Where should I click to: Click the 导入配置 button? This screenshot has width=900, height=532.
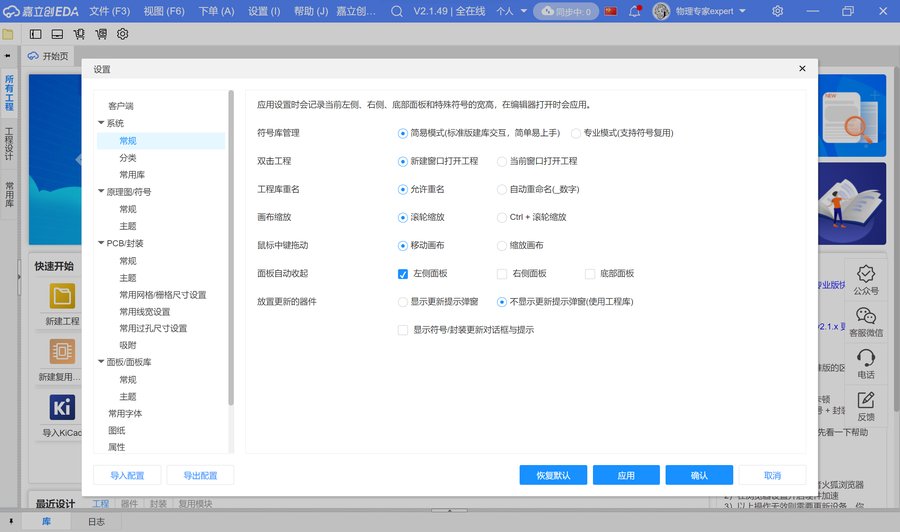pos(127,475)
